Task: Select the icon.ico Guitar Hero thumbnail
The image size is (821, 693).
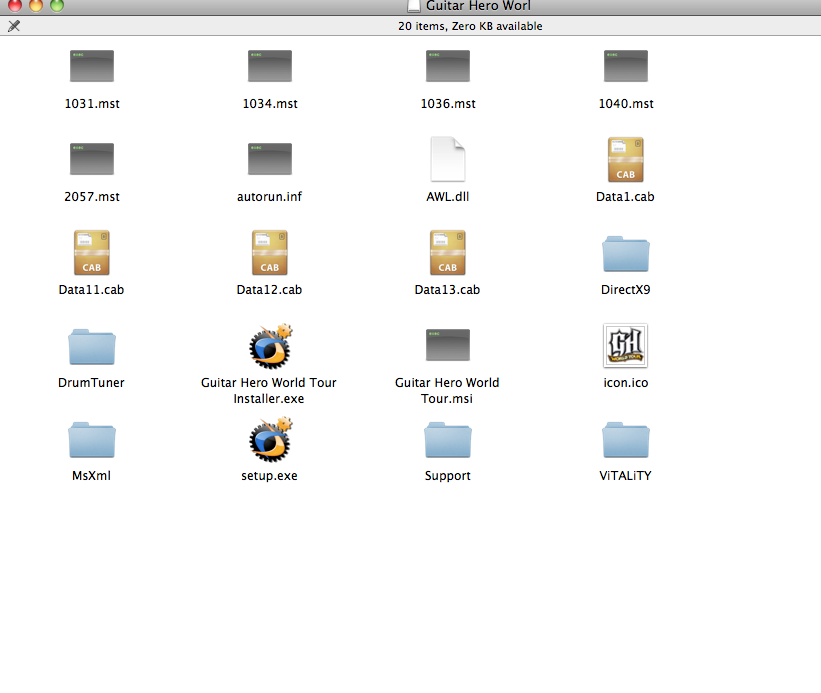Action: click(626, 345)
